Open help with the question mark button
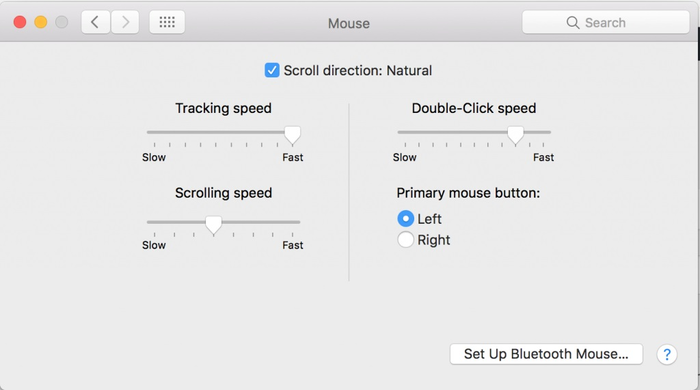The width and height of the screenshot is (700, 390). coord(667,355)
